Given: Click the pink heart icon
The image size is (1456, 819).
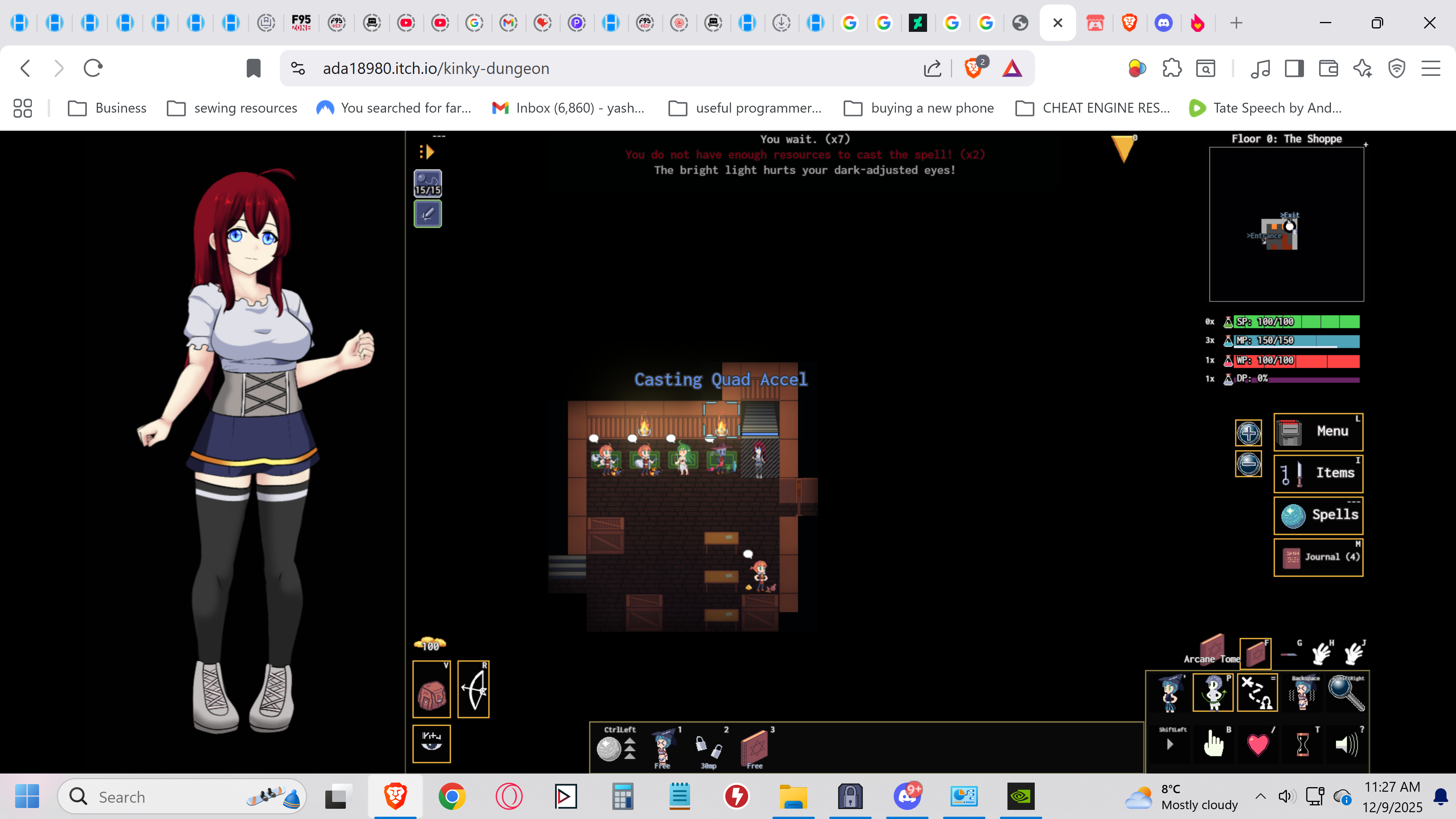Looking at the screenshot, I should tap(1258, 744).
